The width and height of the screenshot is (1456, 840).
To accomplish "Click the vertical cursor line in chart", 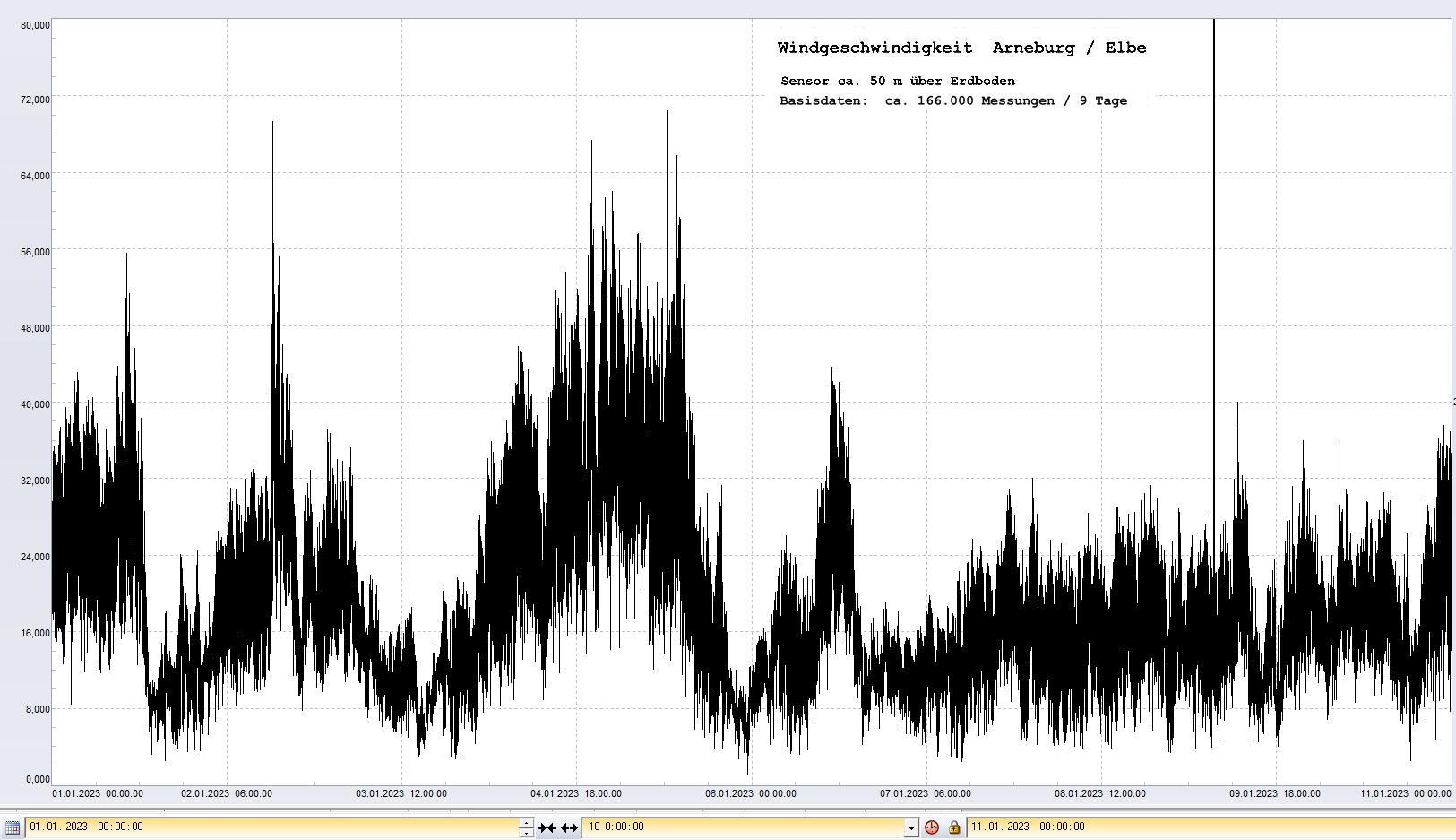I will click(x=1214, y=269).
